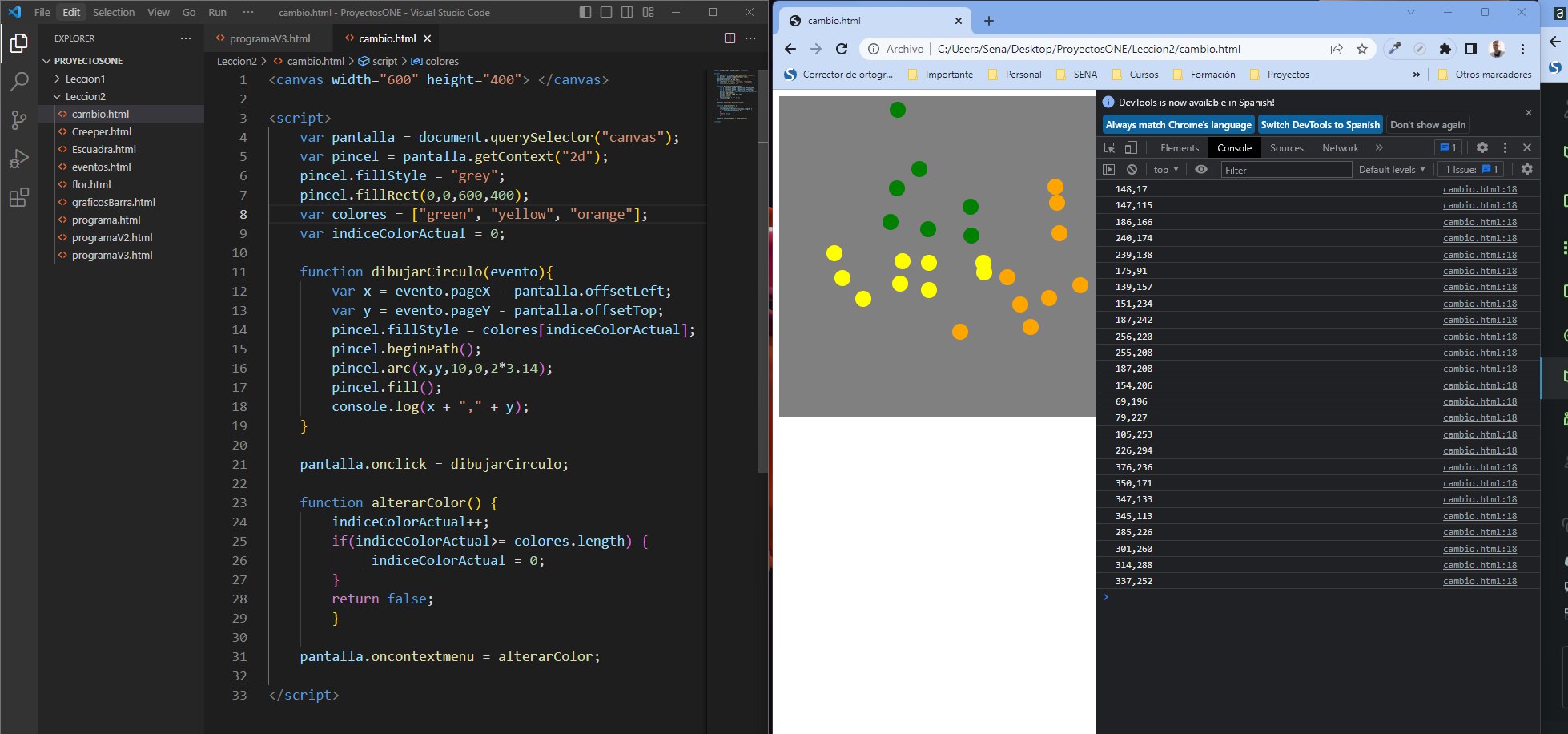Split the VS Code editor right
The height and width of the screenshot is (734, 1568).
pos(730,38)
